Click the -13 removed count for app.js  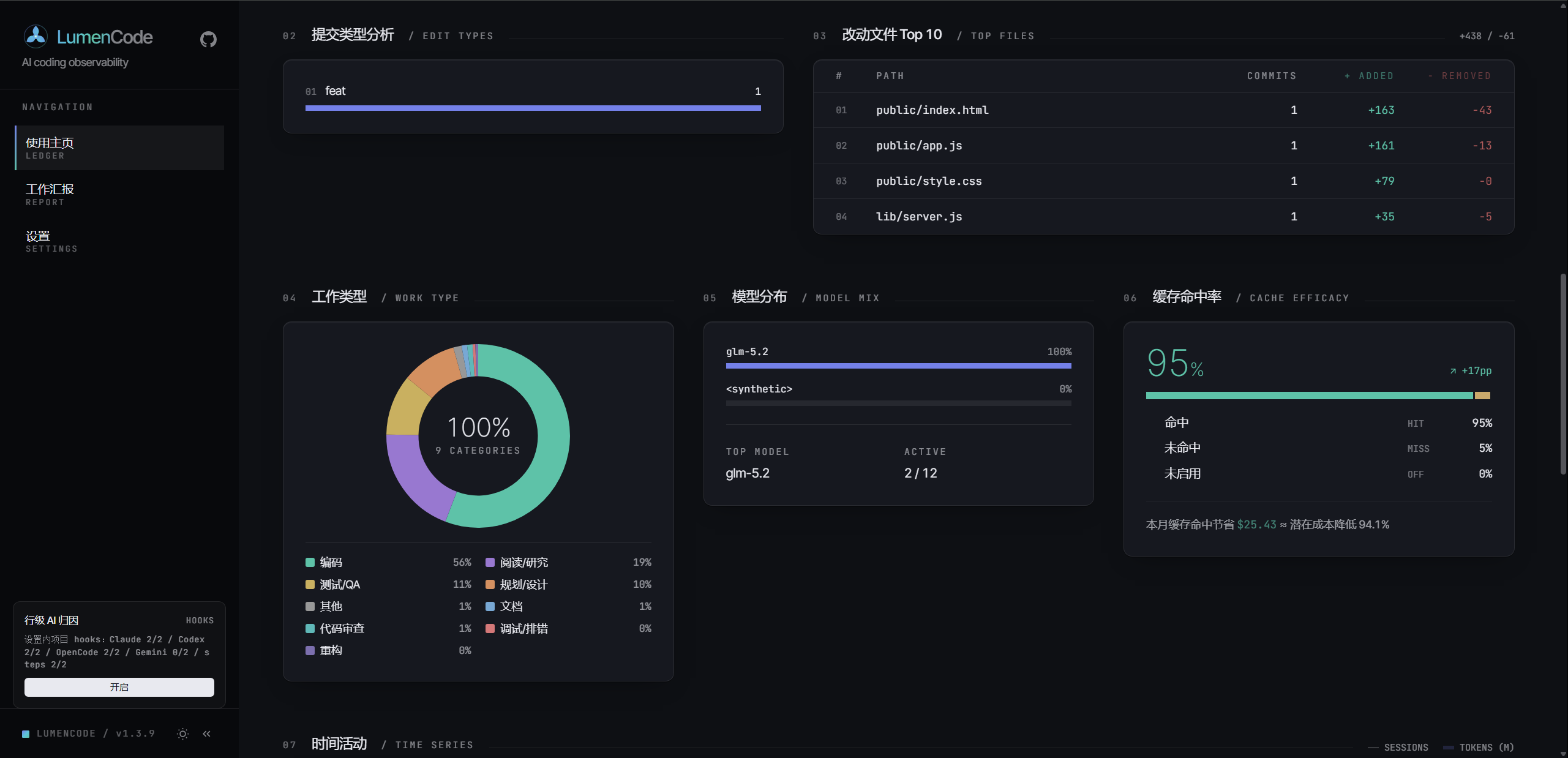click(1482, 146)
